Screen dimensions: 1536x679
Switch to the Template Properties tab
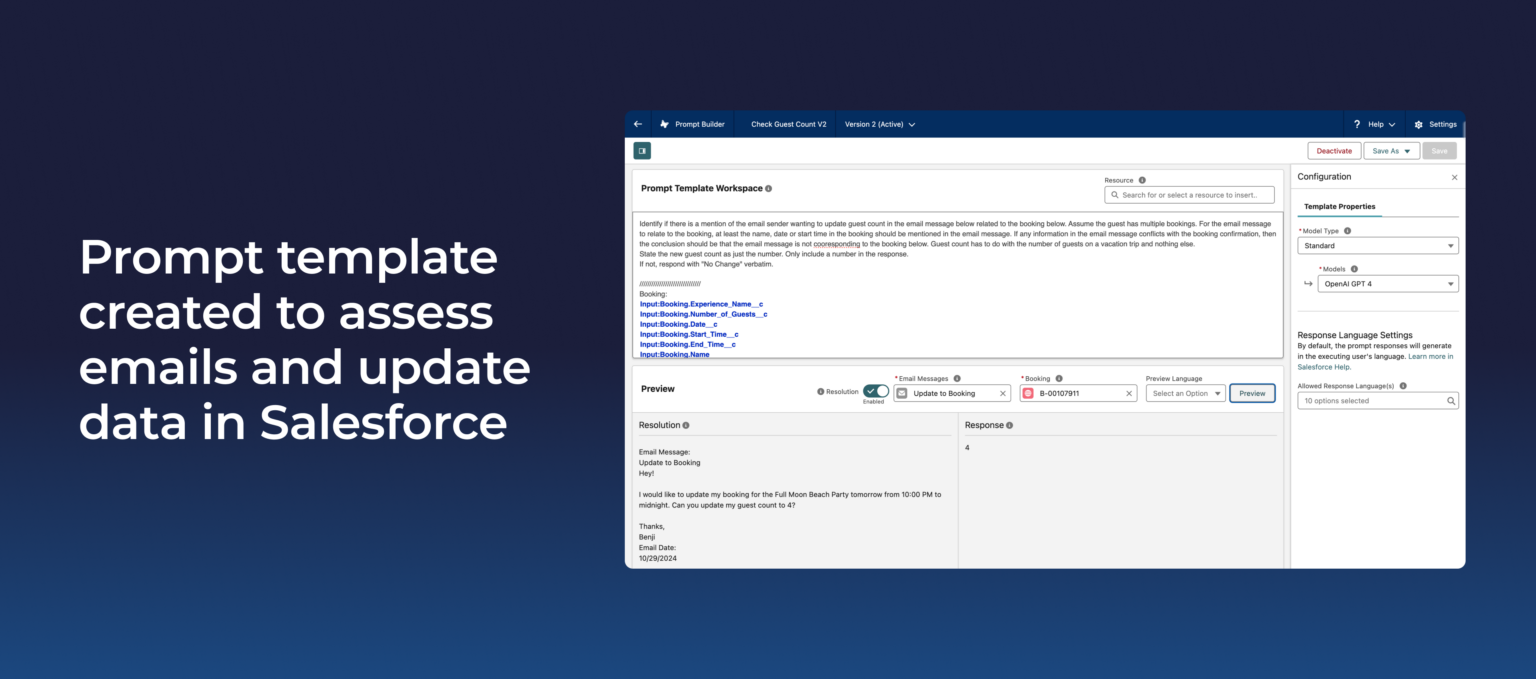tap(1340, 206)
